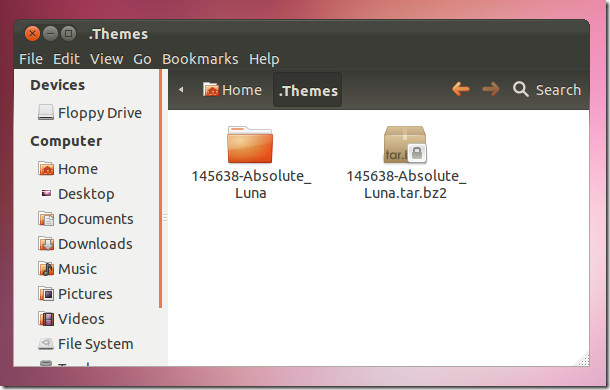Click the window resize grip corner
610x390 pixels.
pyautogui.click(x=583, y=360)
